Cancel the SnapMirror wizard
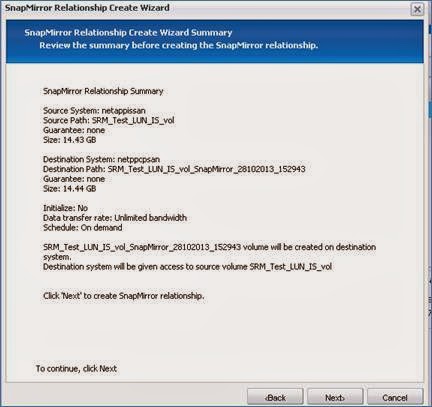Viewport: 432px width, 407px height. click(x=395, y=397)
